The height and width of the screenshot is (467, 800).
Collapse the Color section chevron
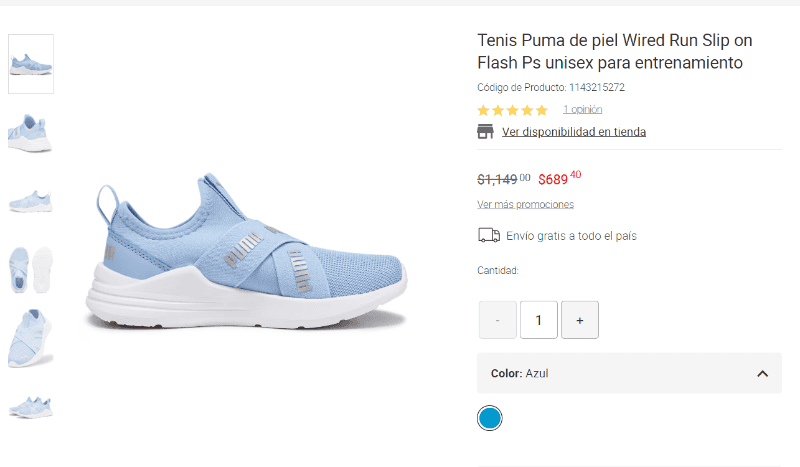(762, 373)
